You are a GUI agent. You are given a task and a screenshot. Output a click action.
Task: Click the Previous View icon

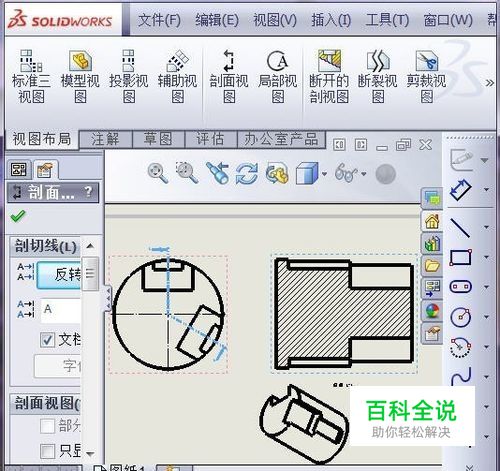pyautogui.click(x=217, y=173)
